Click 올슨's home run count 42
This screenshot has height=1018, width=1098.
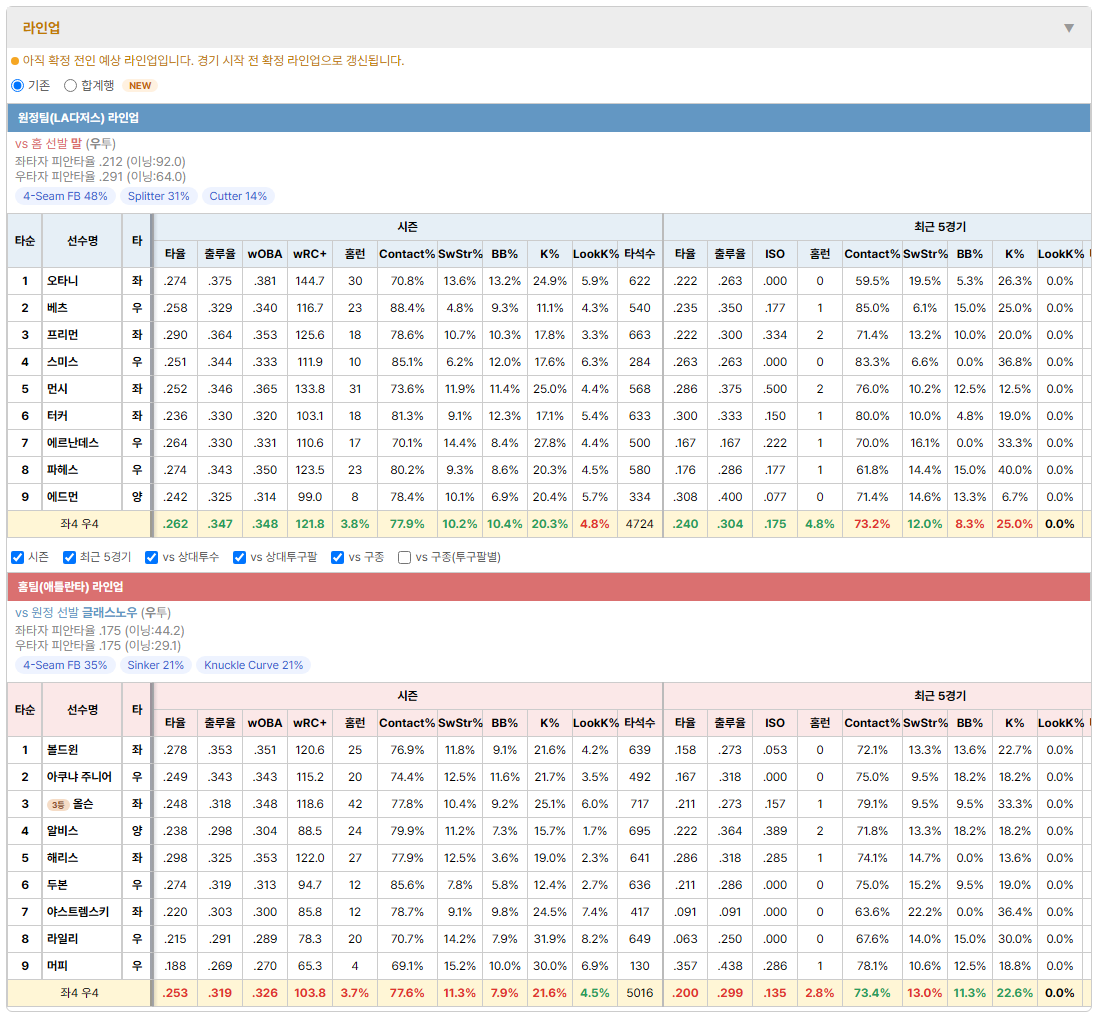[355, 804]
